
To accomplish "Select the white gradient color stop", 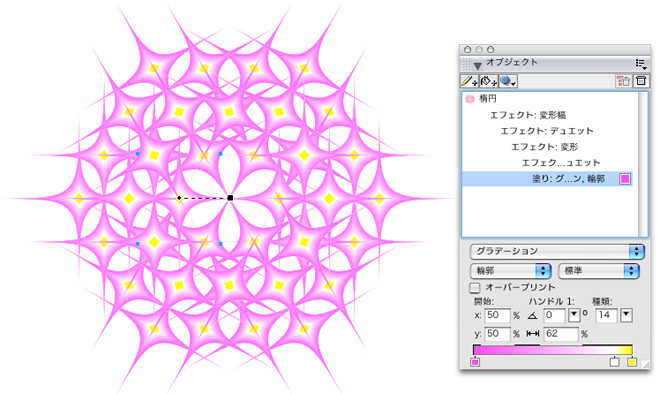I will pos(615,362).
